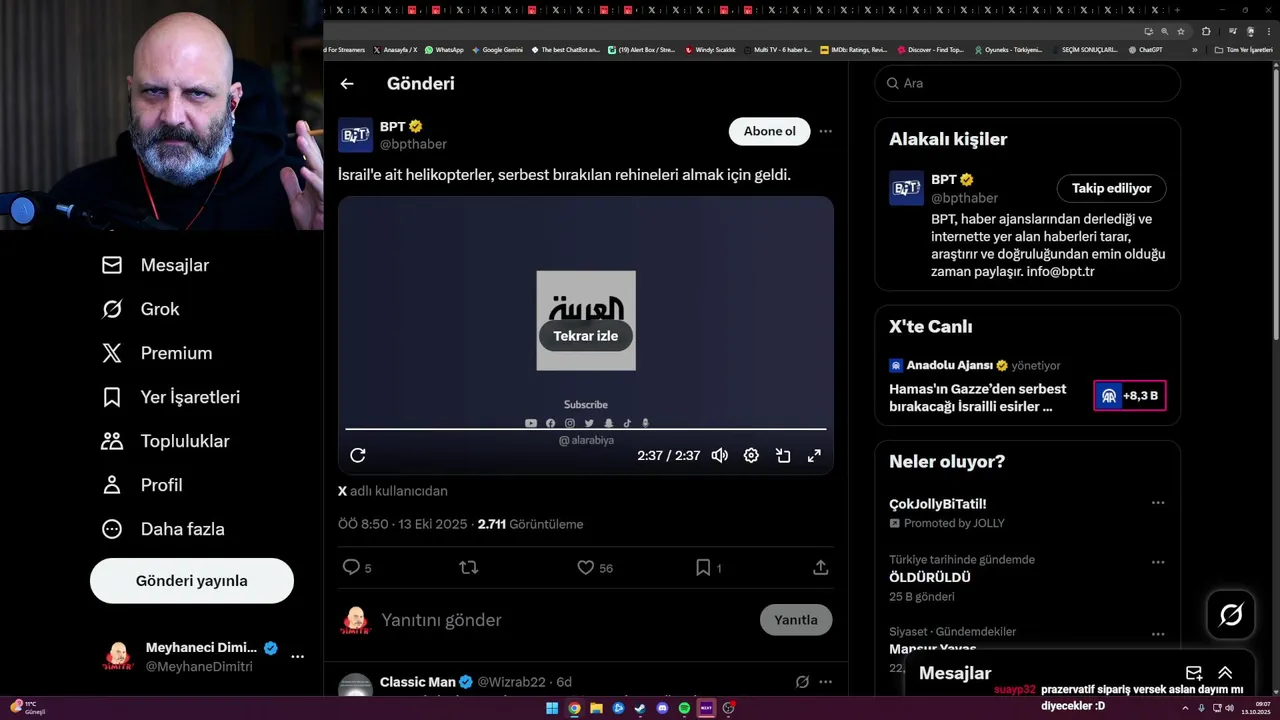Open ÇokJollyBiTatil! promoted trend

click(938, 504)
